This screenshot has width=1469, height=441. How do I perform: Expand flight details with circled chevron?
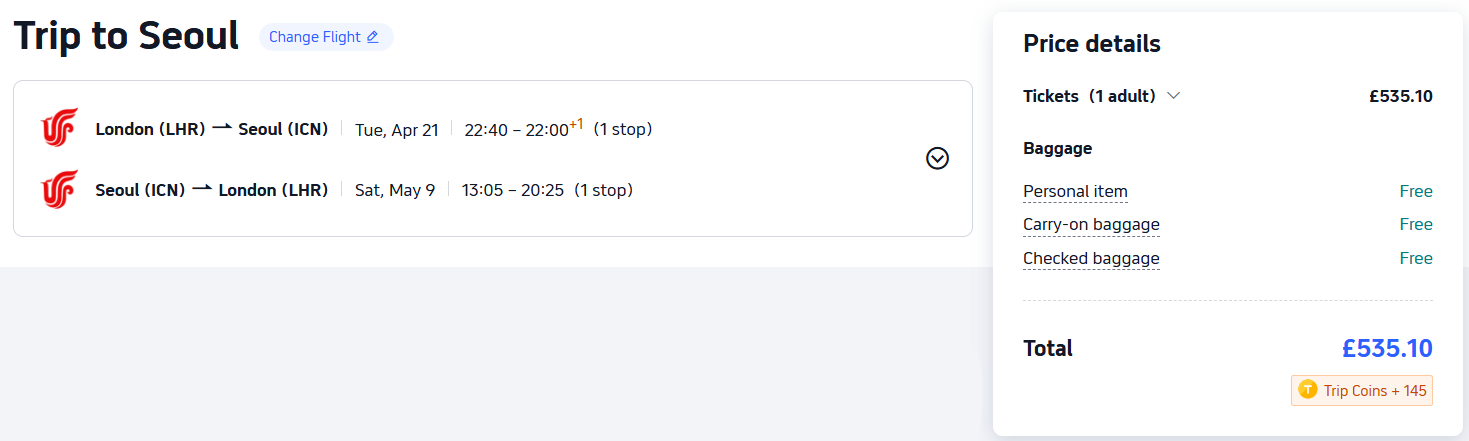[937, 158]
